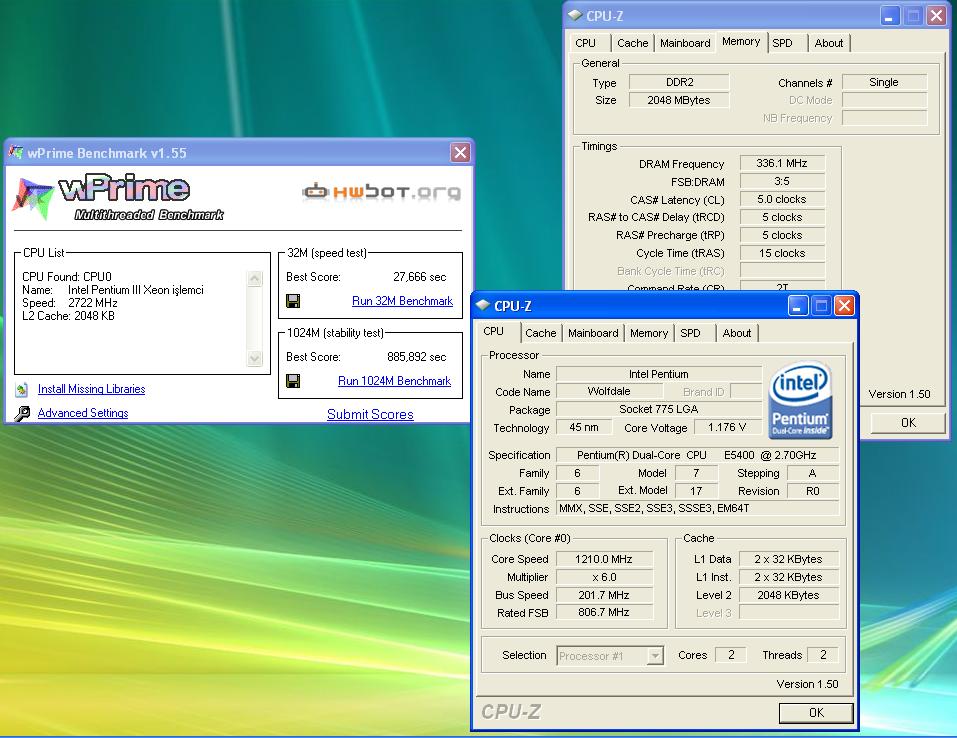Open Mainboard tab in front CPU-Z
The width and height of the screenshot is (957, 738).
tap(593, 333)
